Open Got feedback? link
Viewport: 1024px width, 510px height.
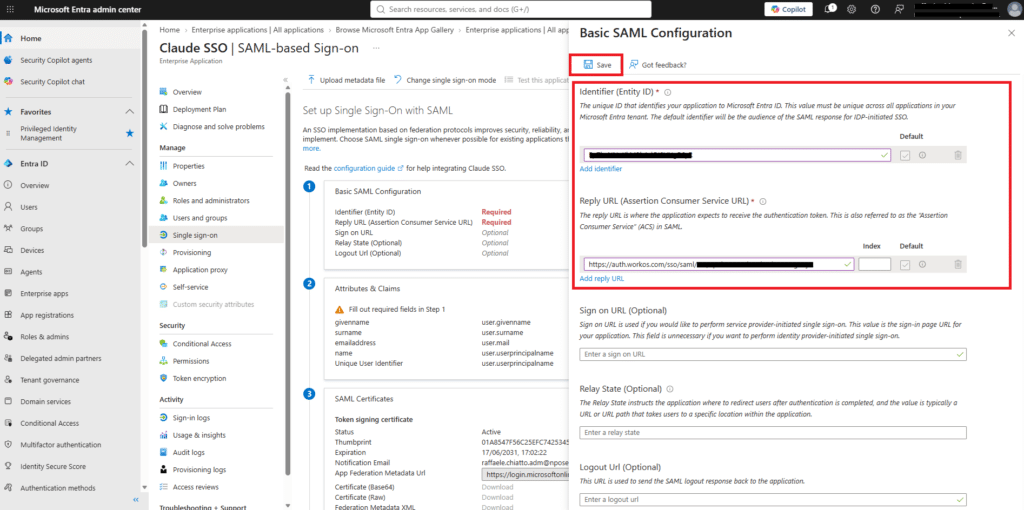pos(657,65)
